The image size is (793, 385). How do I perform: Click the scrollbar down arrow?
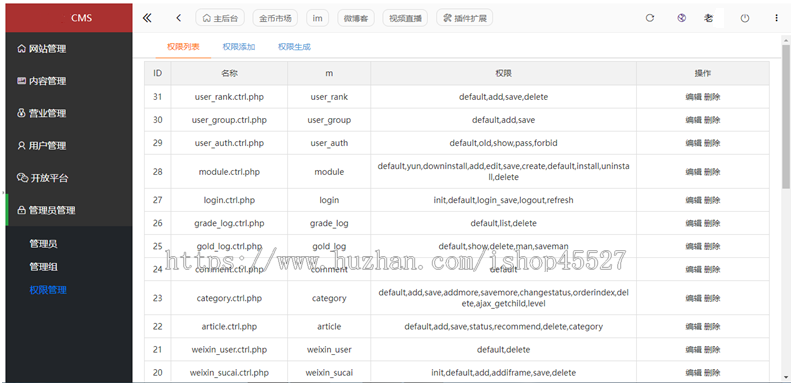tap(786, 377)
